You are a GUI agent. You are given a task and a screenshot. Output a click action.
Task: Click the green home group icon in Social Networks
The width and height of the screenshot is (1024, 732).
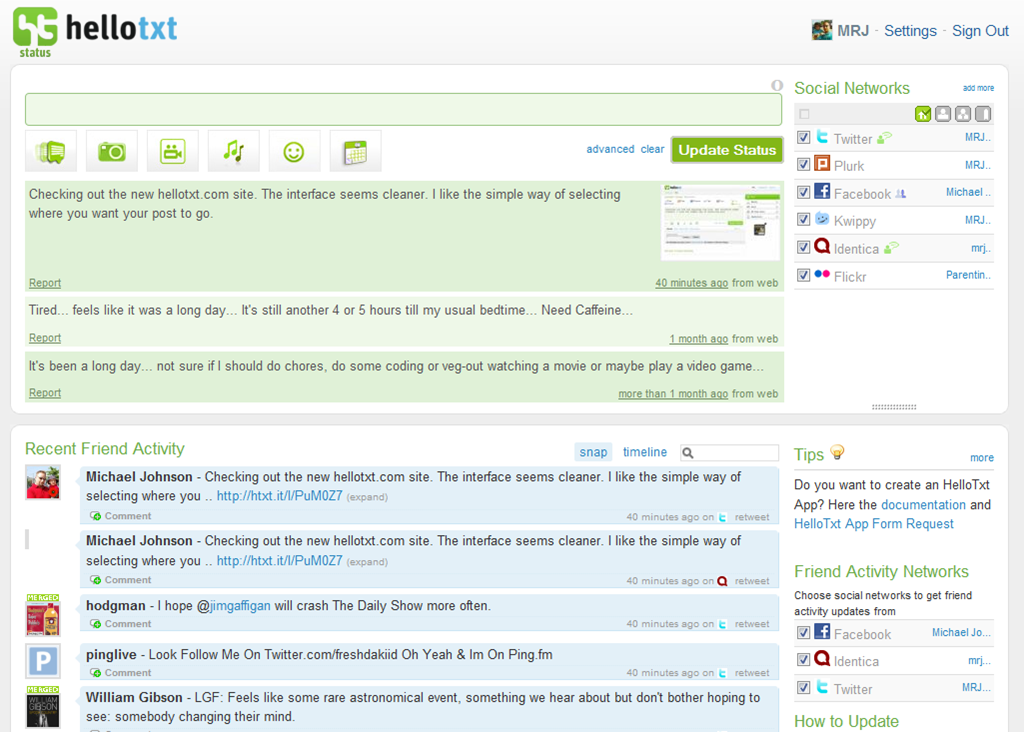[x=922, y=114]
